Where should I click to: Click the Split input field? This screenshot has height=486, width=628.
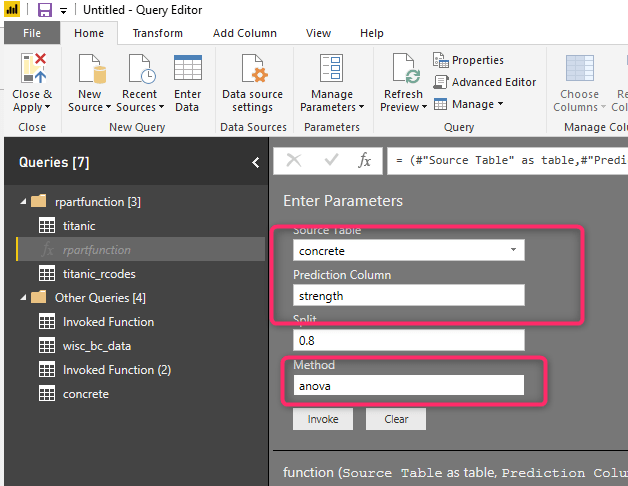coord(409,340)
